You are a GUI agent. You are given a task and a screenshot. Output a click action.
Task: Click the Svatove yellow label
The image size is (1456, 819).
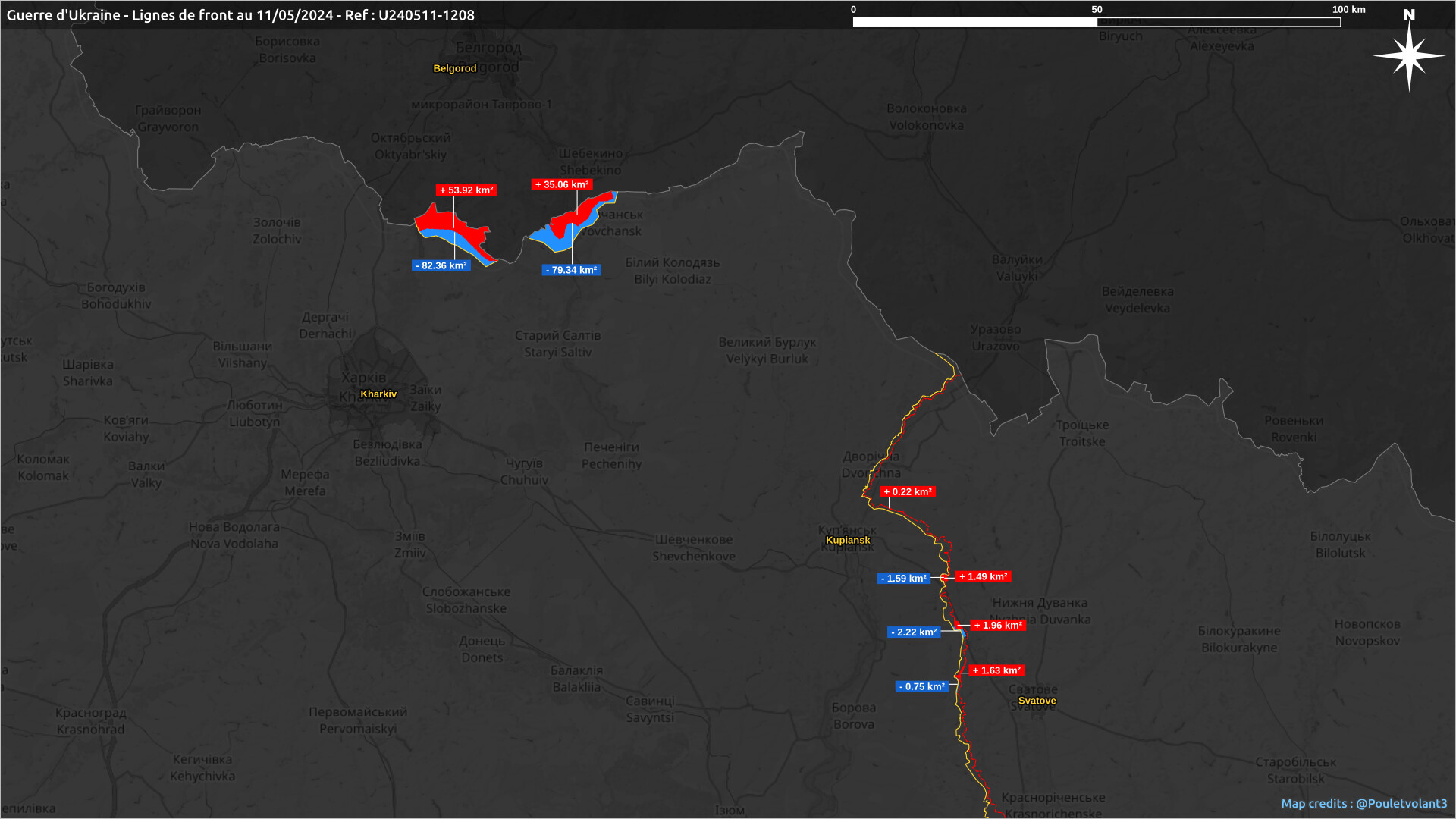[x=1037, y=701]
